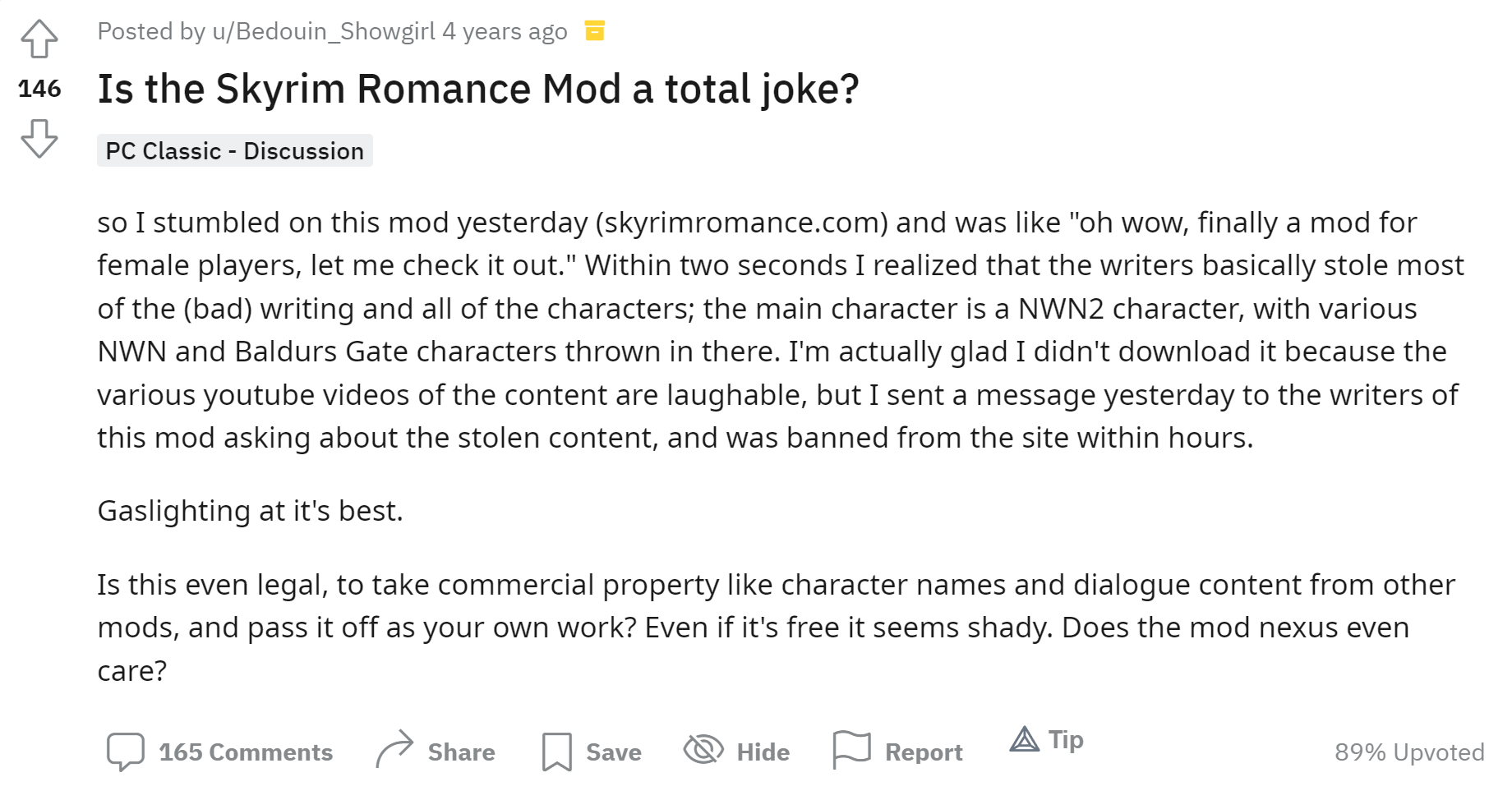
Task: Click the Share label
Action: 462,752
